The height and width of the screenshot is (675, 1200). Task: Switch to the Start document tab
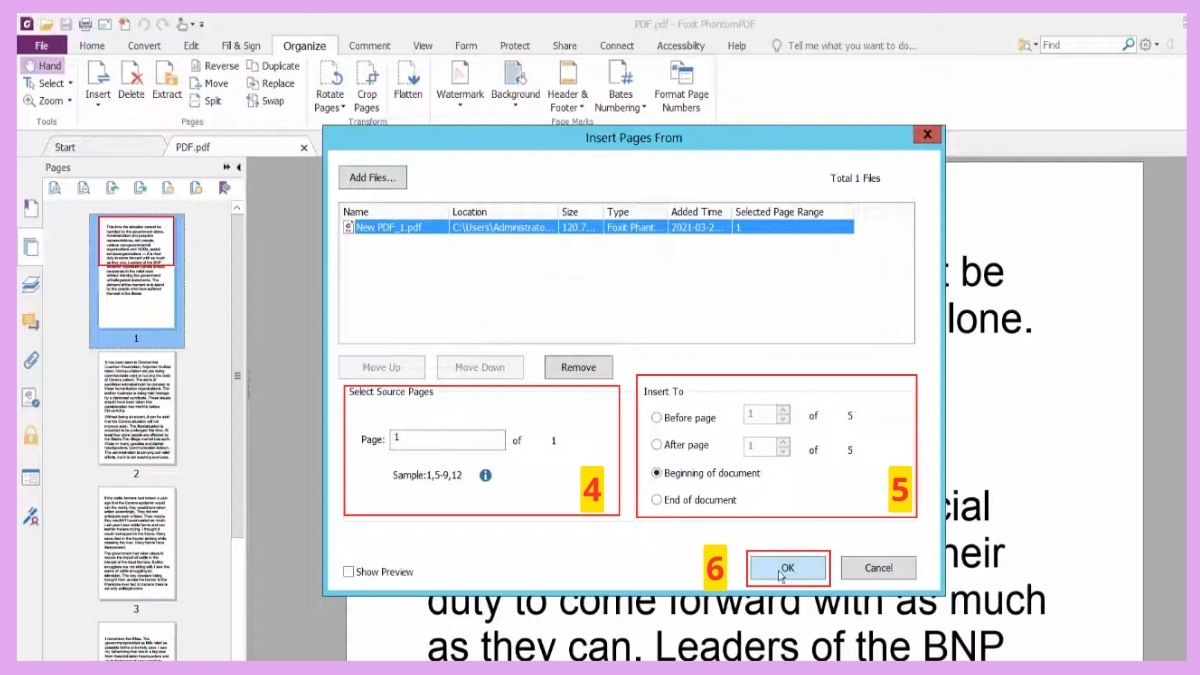click(65, 147)
